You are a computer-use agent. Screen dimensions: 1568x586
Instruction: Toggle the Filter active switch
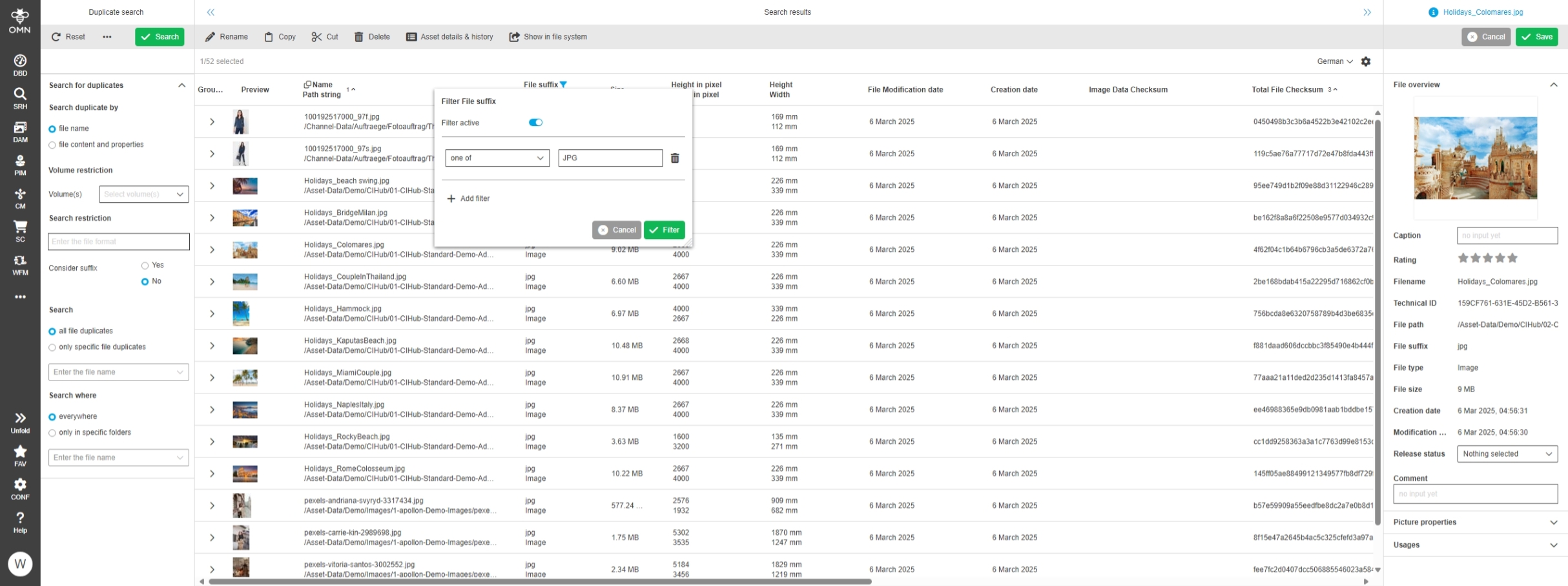pos(535,123)
